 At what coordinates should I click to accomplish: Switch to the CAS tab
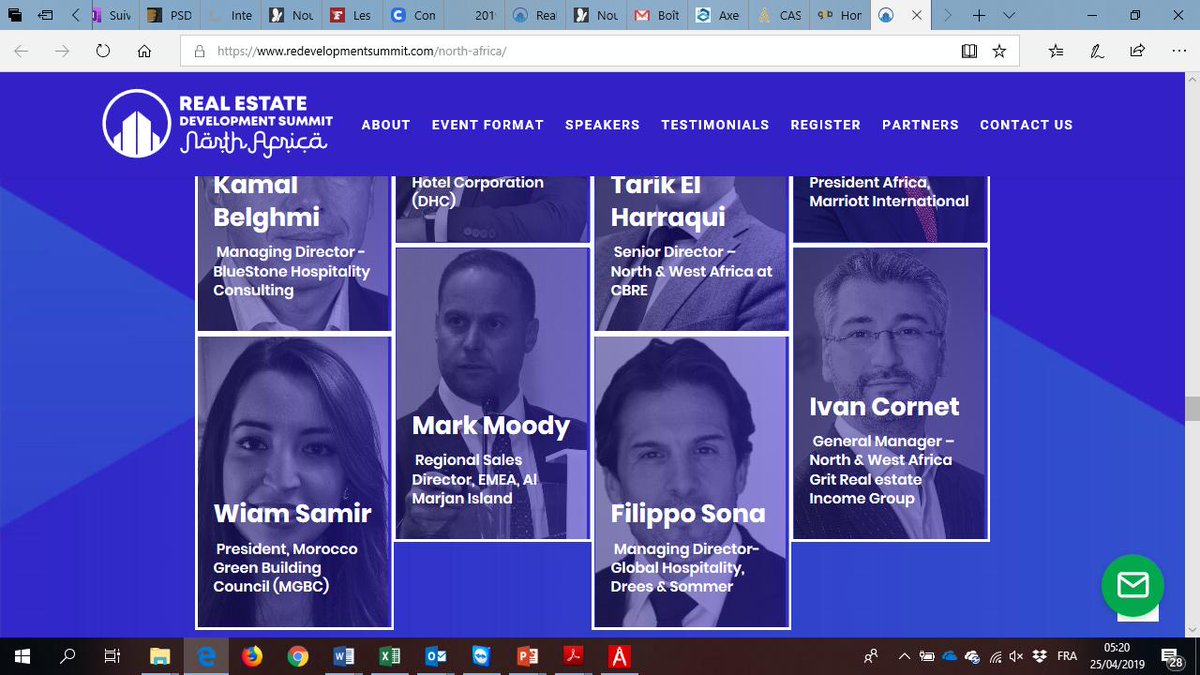tap(779, 15)
